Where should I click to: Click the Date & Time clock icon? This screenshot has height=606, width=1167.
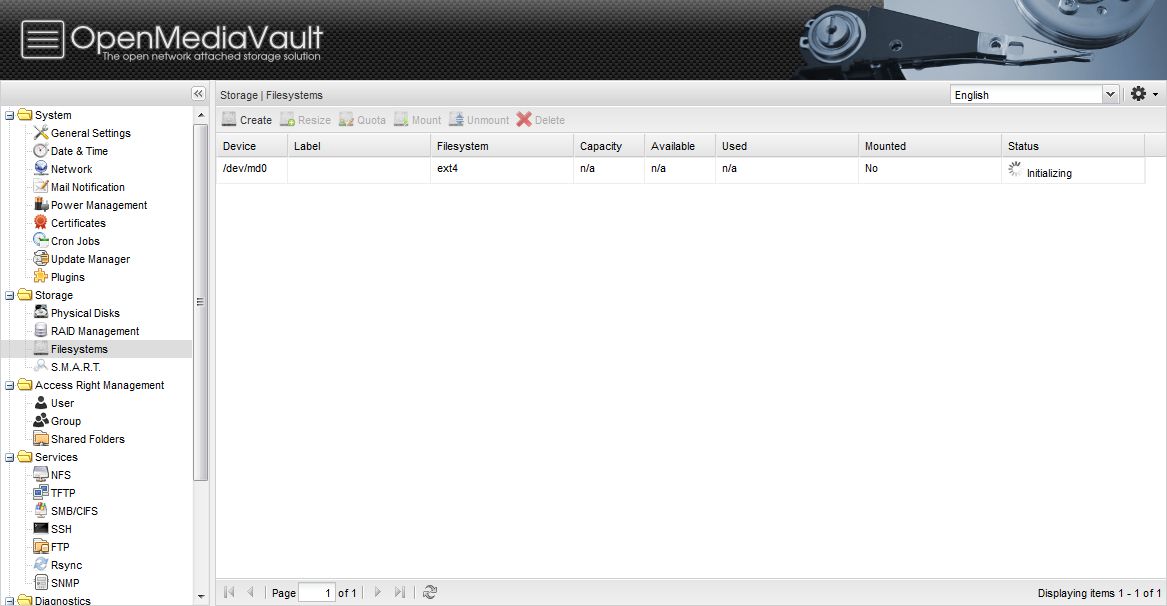click(x=41, y=150)
